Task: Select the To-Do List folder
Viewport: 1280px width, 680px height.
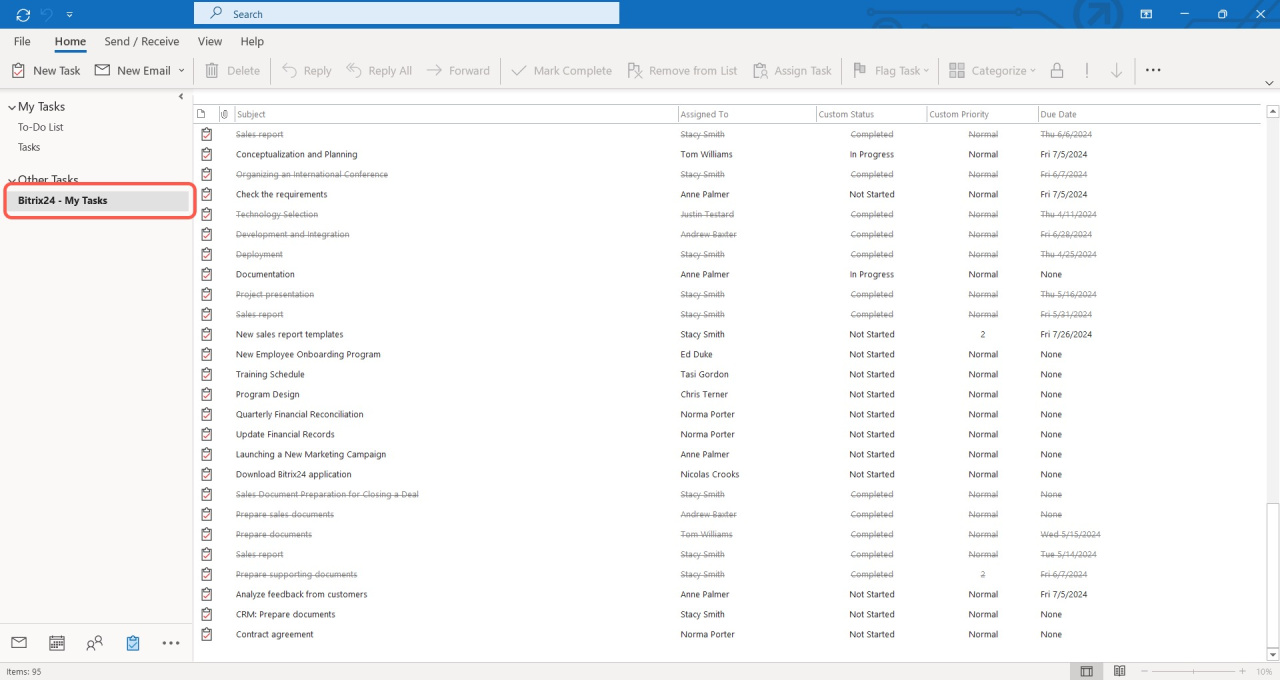Action: 41,127
